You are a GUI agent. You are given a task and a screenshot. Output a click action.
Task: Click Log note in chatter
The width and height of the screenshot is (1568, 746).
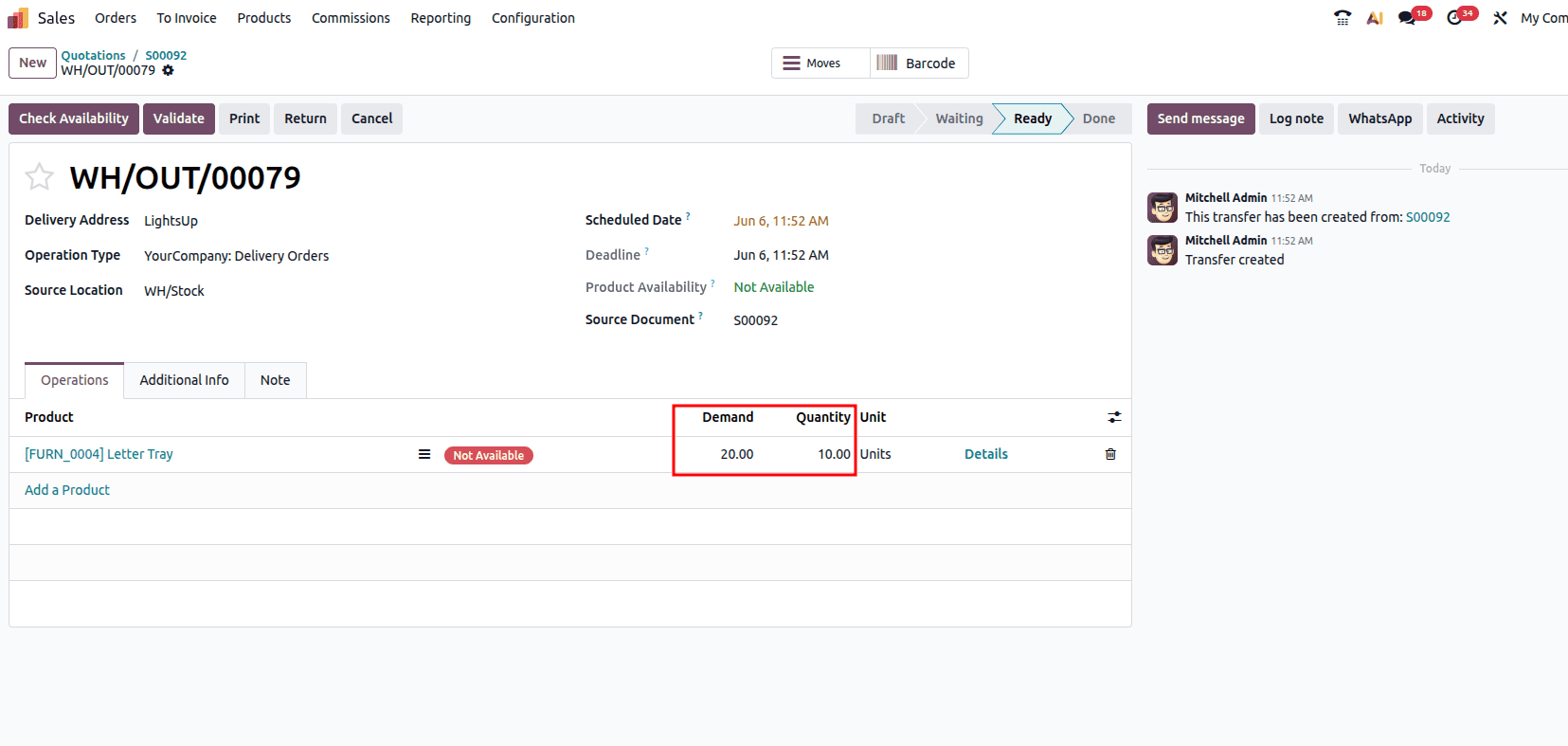[1296, 118]
